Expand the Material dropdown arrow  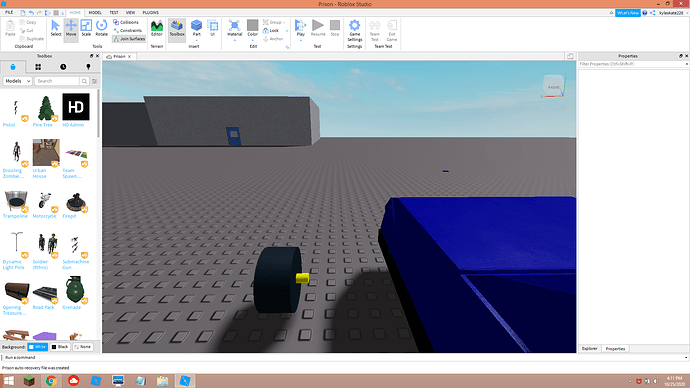coord(235,40)
